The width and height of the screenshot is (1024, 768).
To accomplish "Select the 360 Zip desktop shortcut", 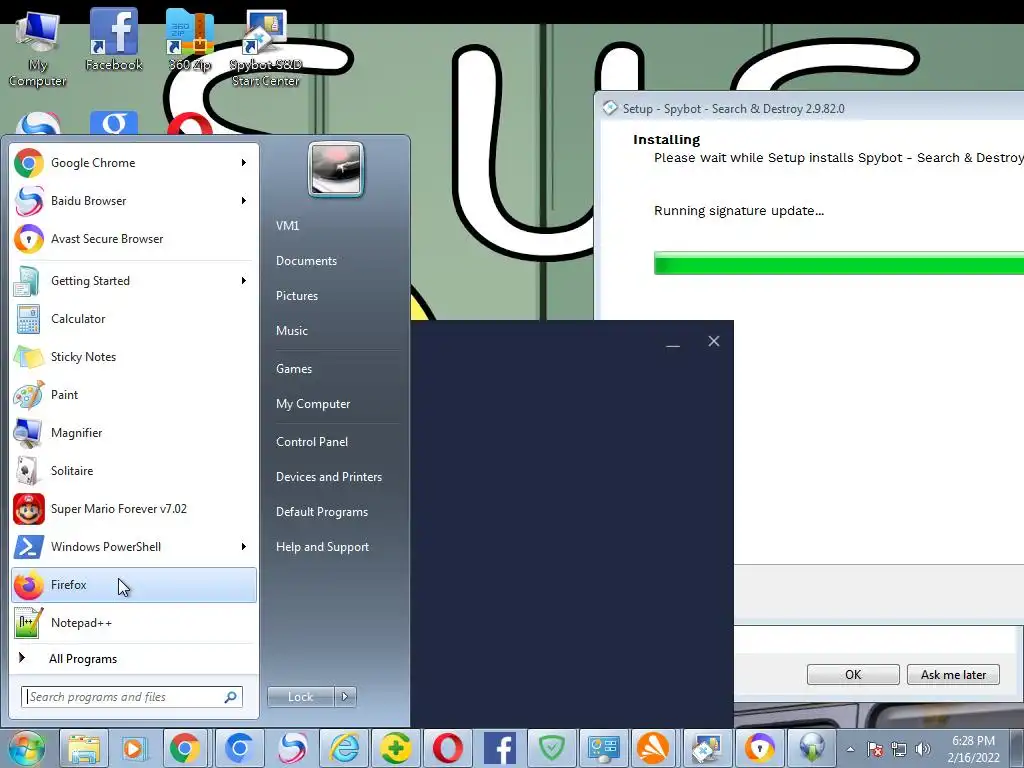I will point(189,39).
